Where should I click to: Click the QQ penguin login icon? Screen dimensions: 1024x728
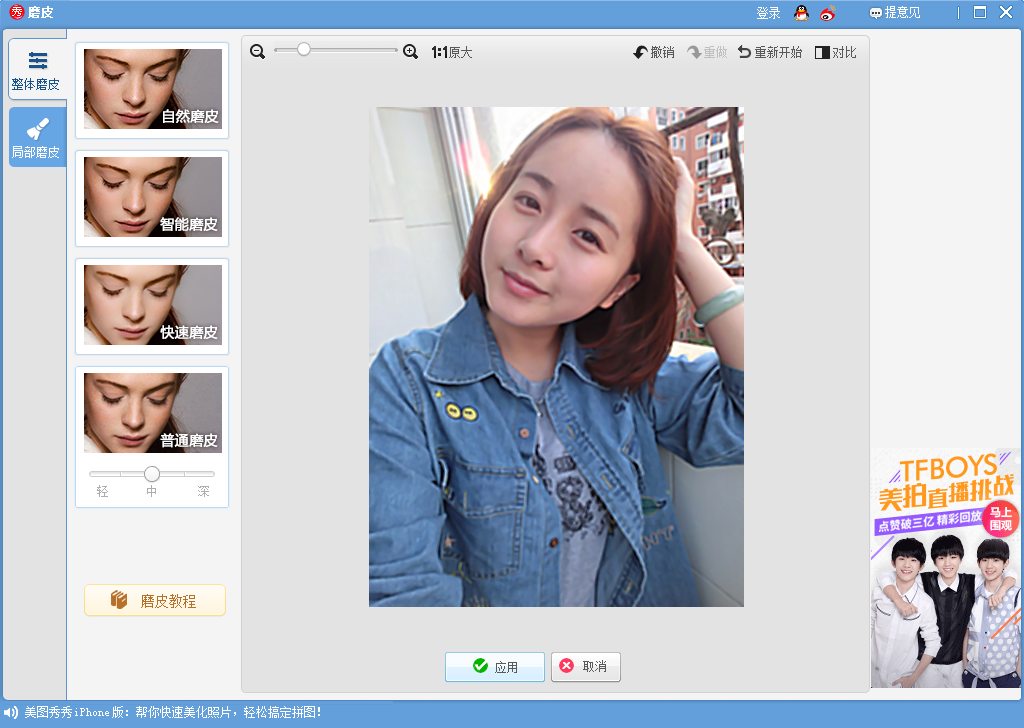801,13
